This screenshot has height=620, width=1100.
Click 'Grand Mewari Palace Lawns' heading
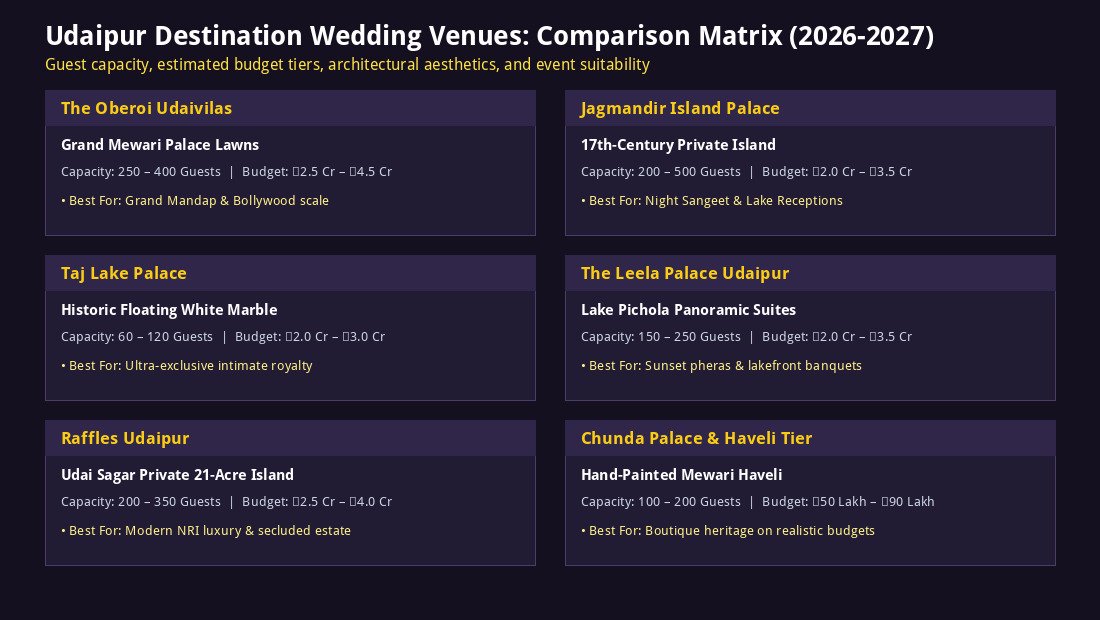tap(160, 145)
